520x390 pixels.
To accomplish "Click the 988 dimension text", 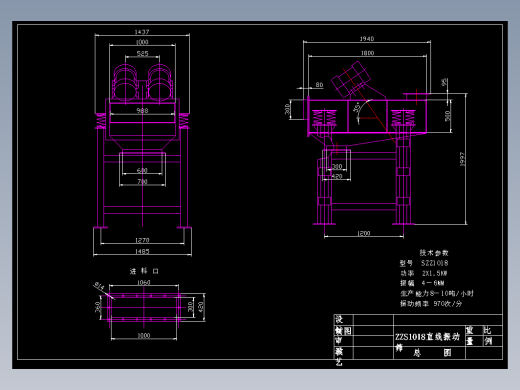I will (142, 110).
